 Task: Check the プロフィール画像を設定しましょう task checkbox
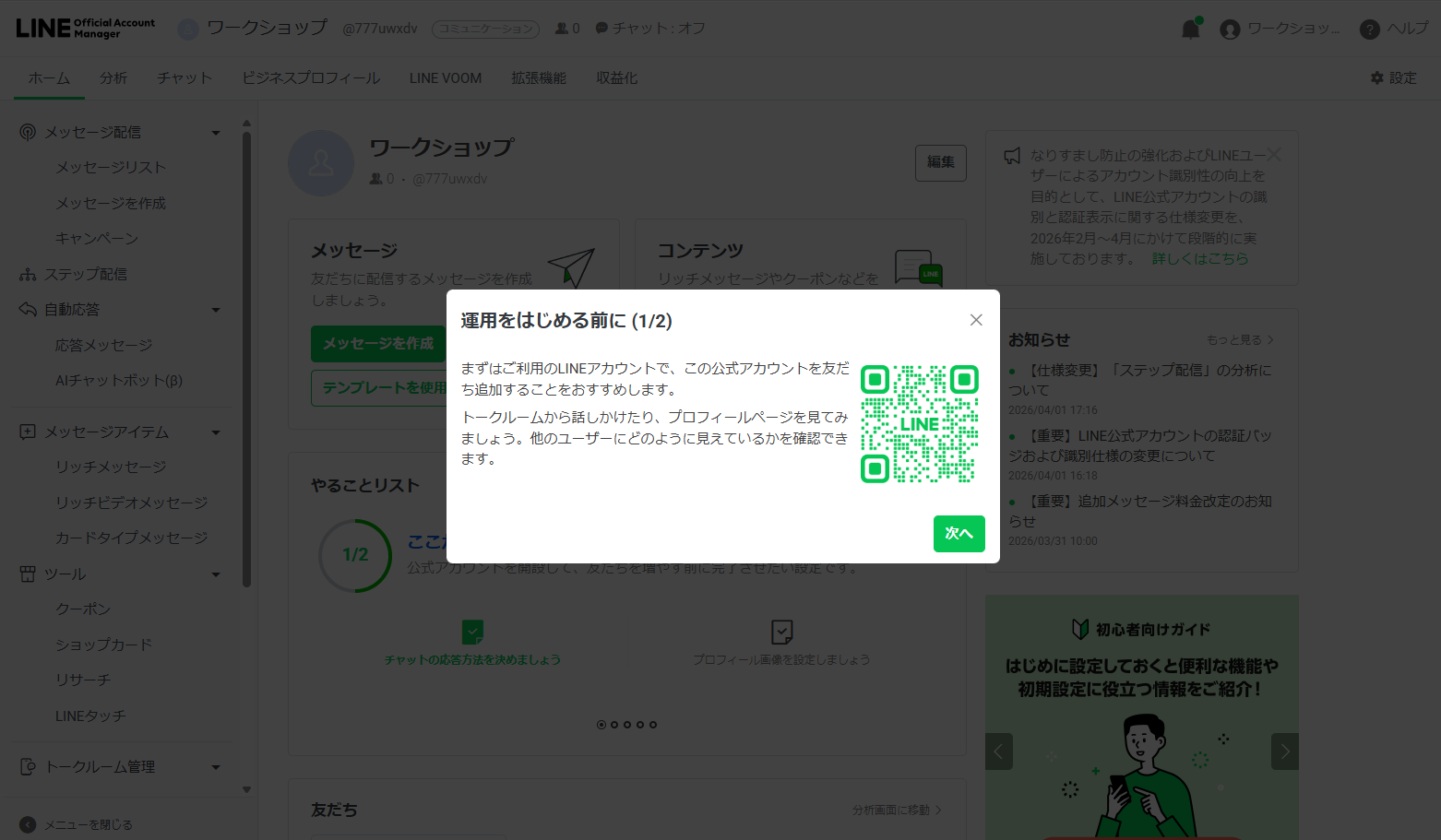(x=781, y=632)
